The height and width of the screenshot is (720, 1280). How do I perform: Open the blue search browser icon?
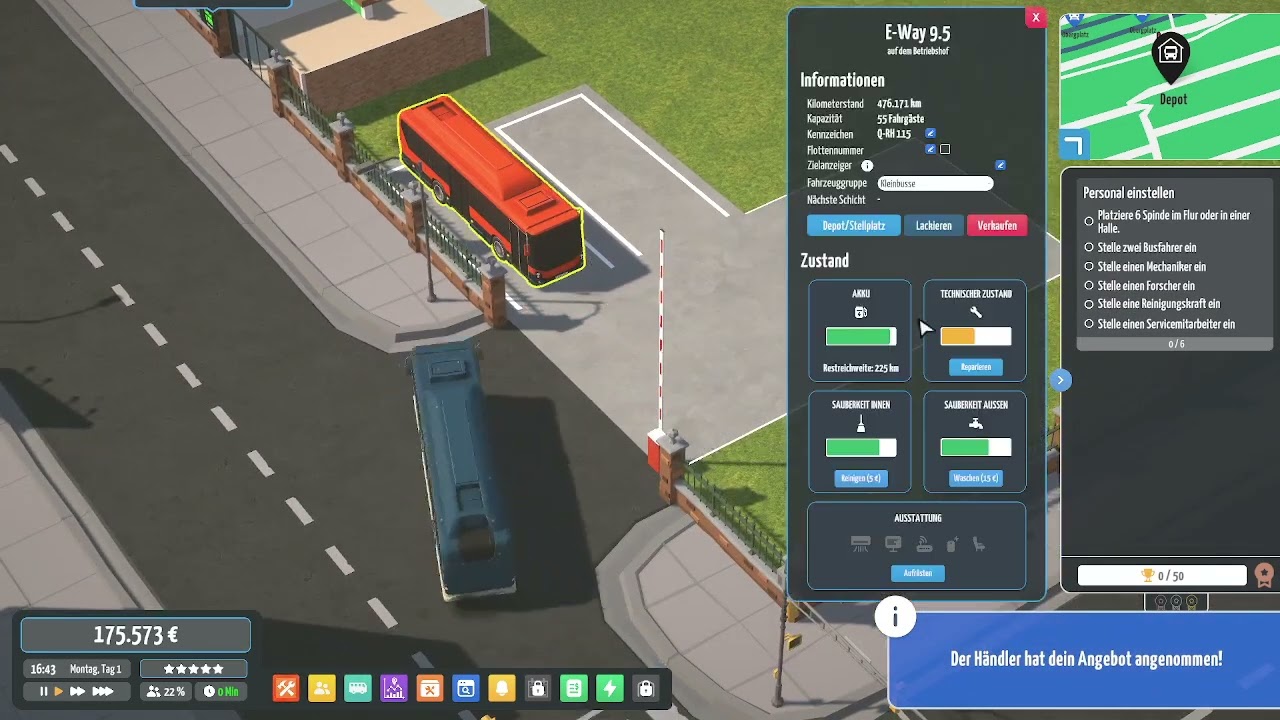pyautogui.click(x=466, y=688)
